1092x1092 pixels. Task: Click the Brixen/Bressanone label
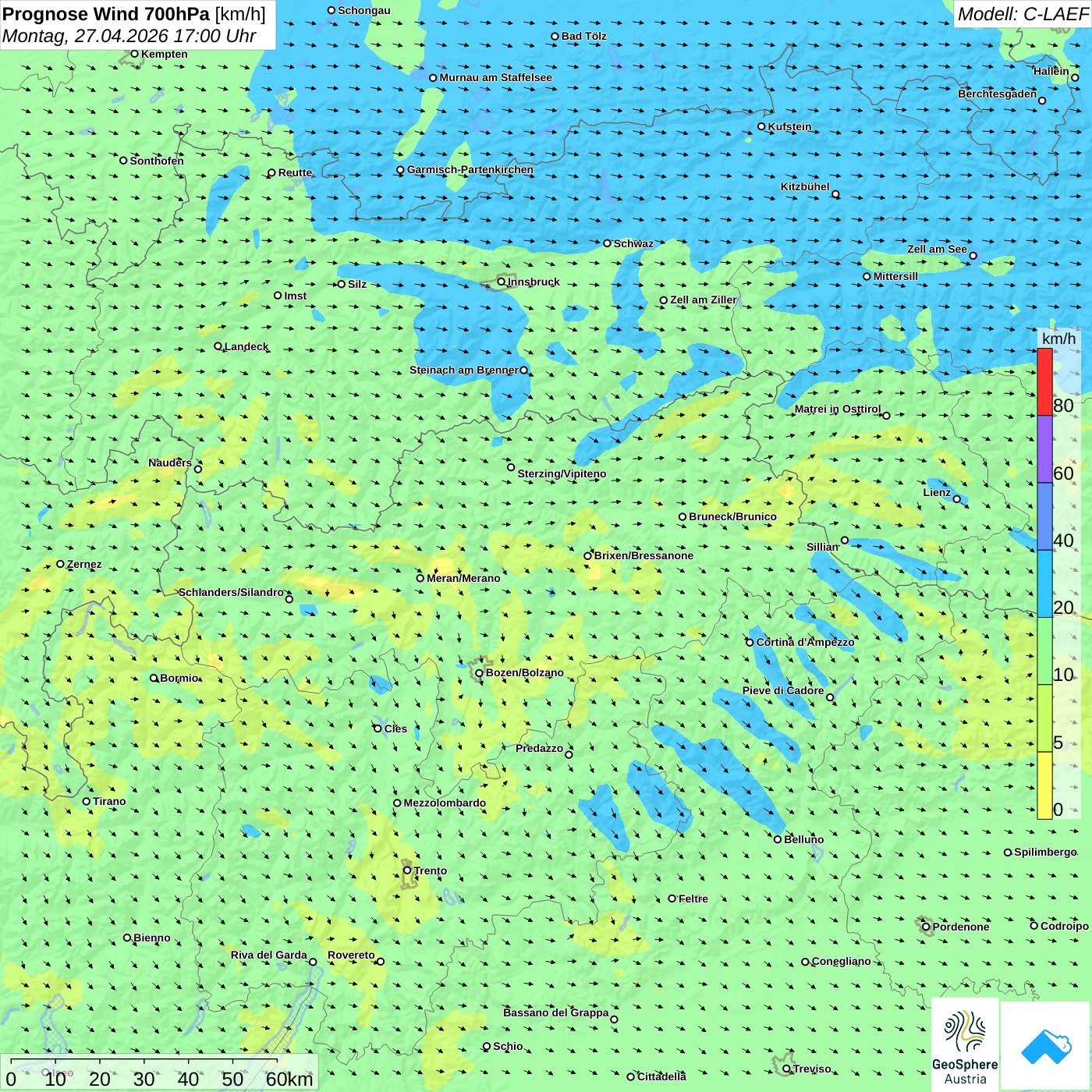[x=643, y=555]
